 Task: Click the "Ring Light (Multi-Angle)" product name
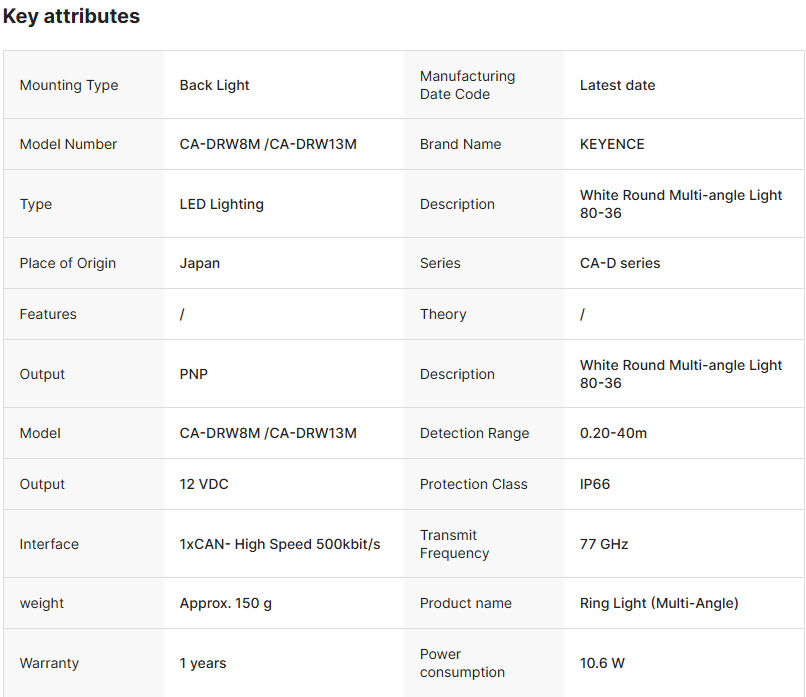tap(659, 603)
